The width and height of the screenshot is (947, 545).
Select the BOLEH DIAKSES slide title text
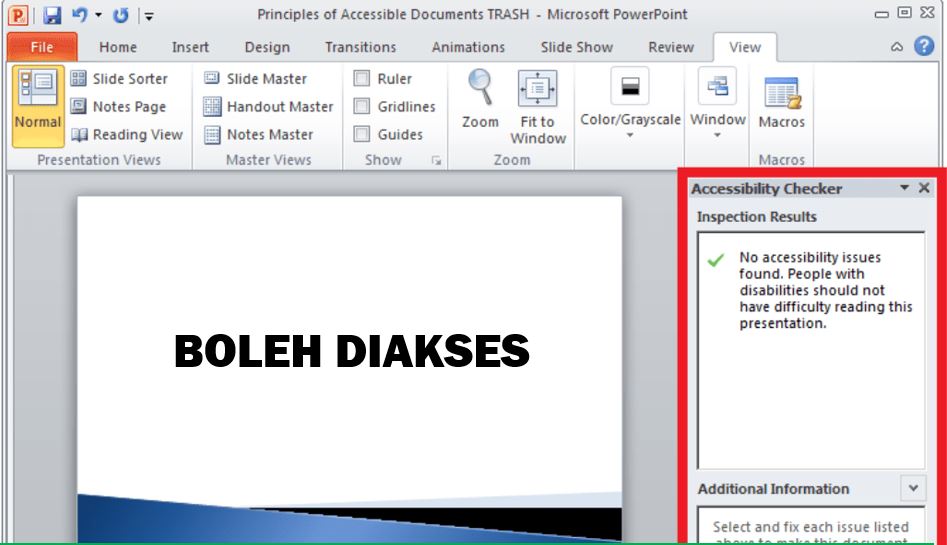(x=352, y=352)
